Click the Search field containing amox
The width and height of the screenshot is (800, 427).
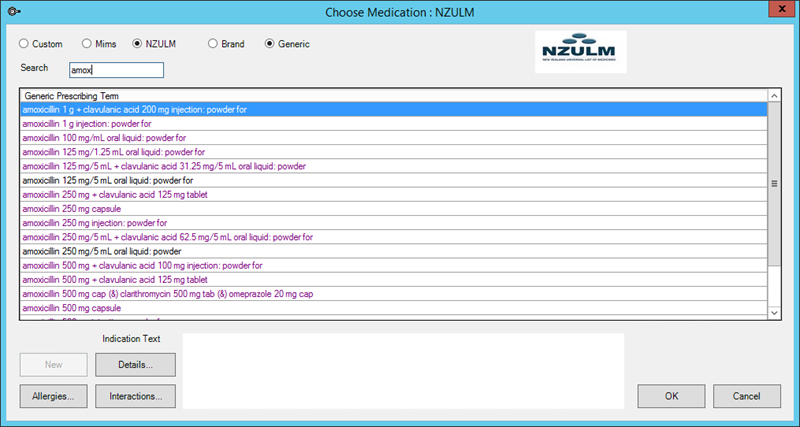(116, 70)
